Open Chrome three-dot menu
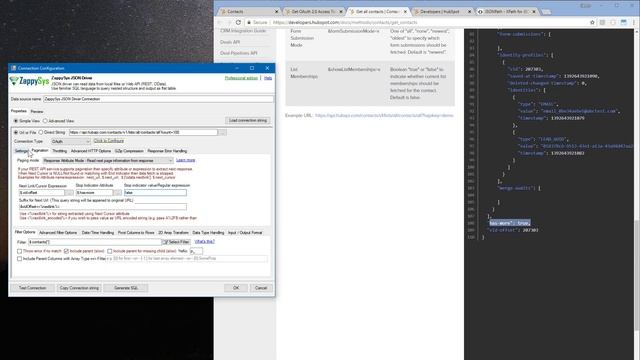This screenshot has width=640, height=360. tap(634, 22)
